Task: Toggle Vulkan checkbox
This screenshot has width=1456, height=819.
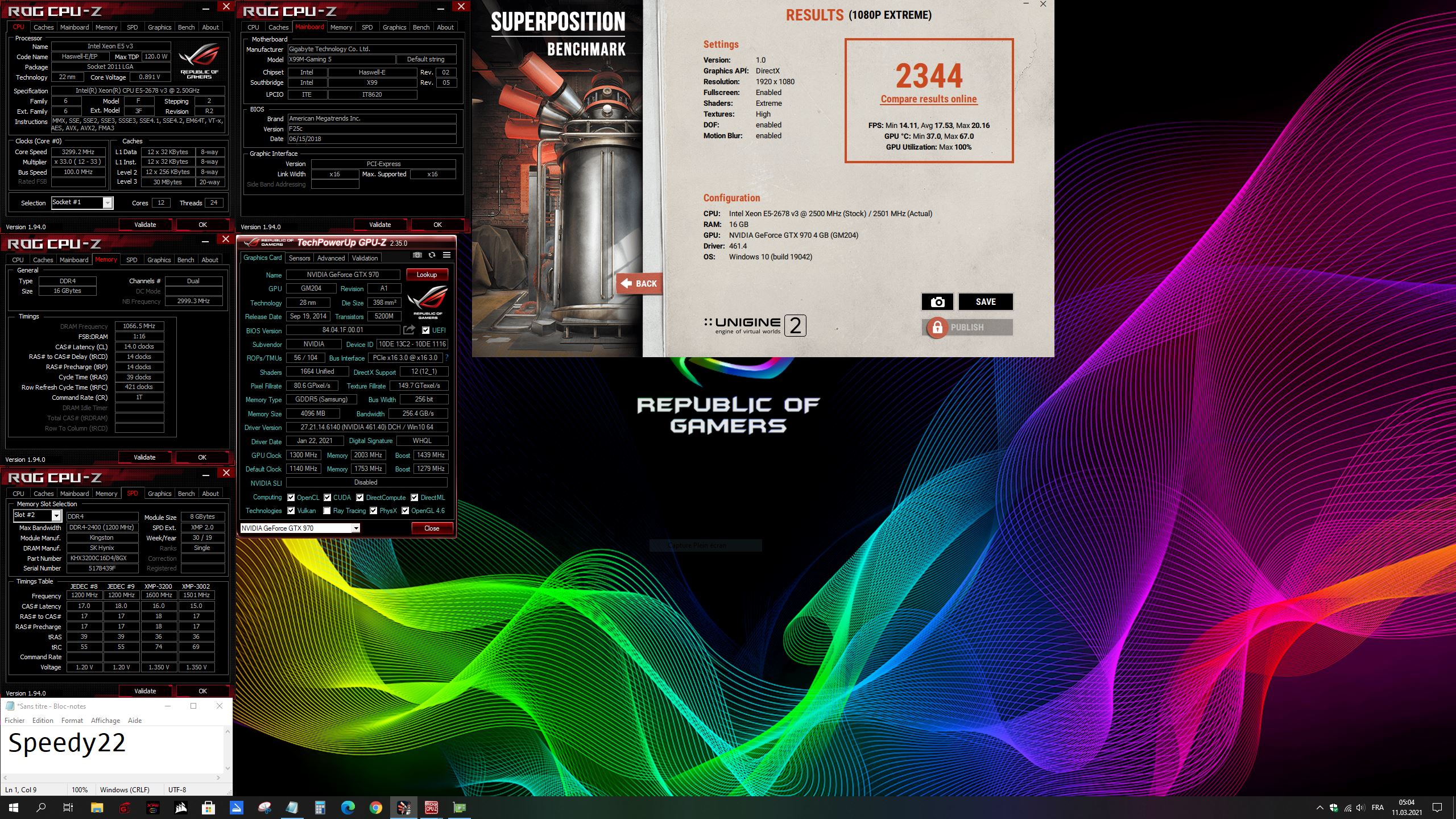Action: (x=291, y=511)
